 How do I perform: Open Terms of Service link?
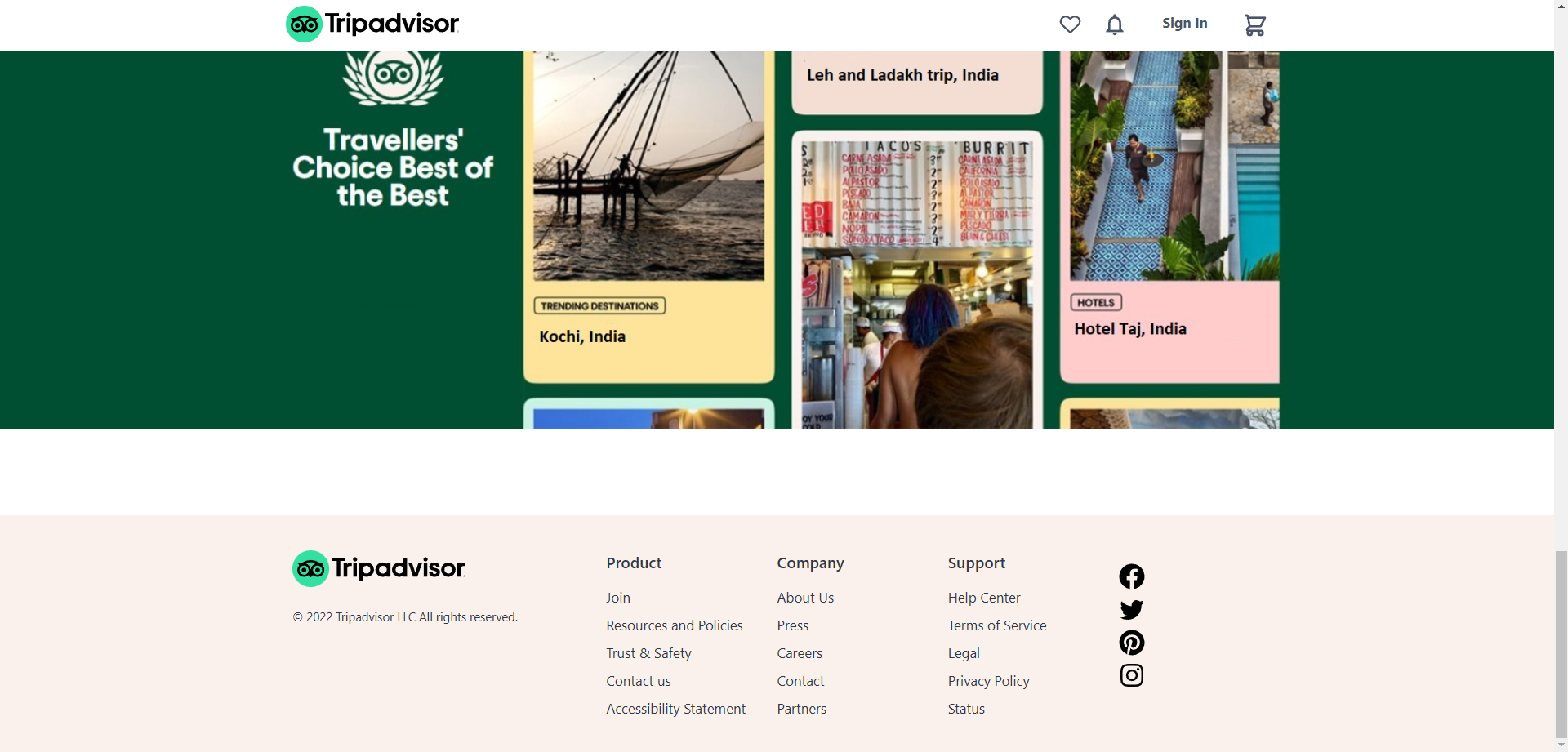click(997, 625)
